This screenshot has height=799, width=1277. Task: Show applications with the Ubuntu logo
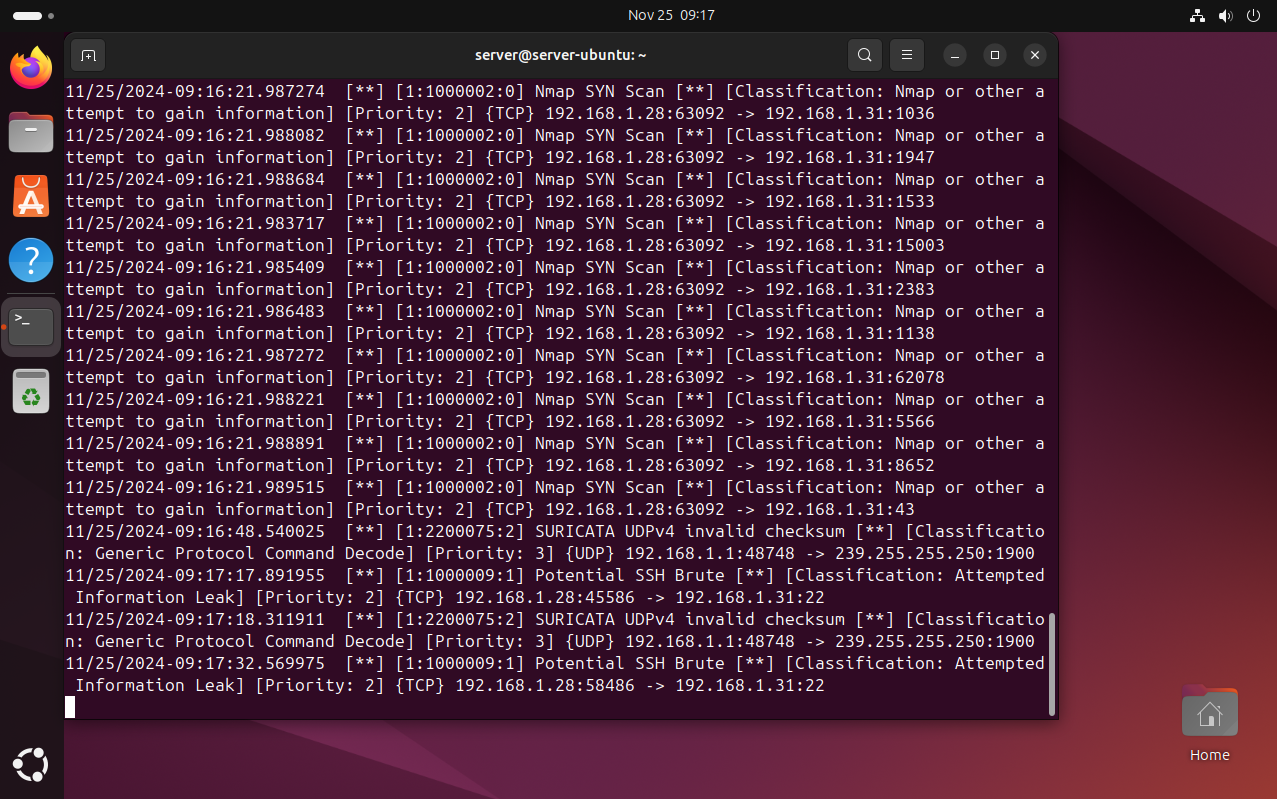[31, 765]
